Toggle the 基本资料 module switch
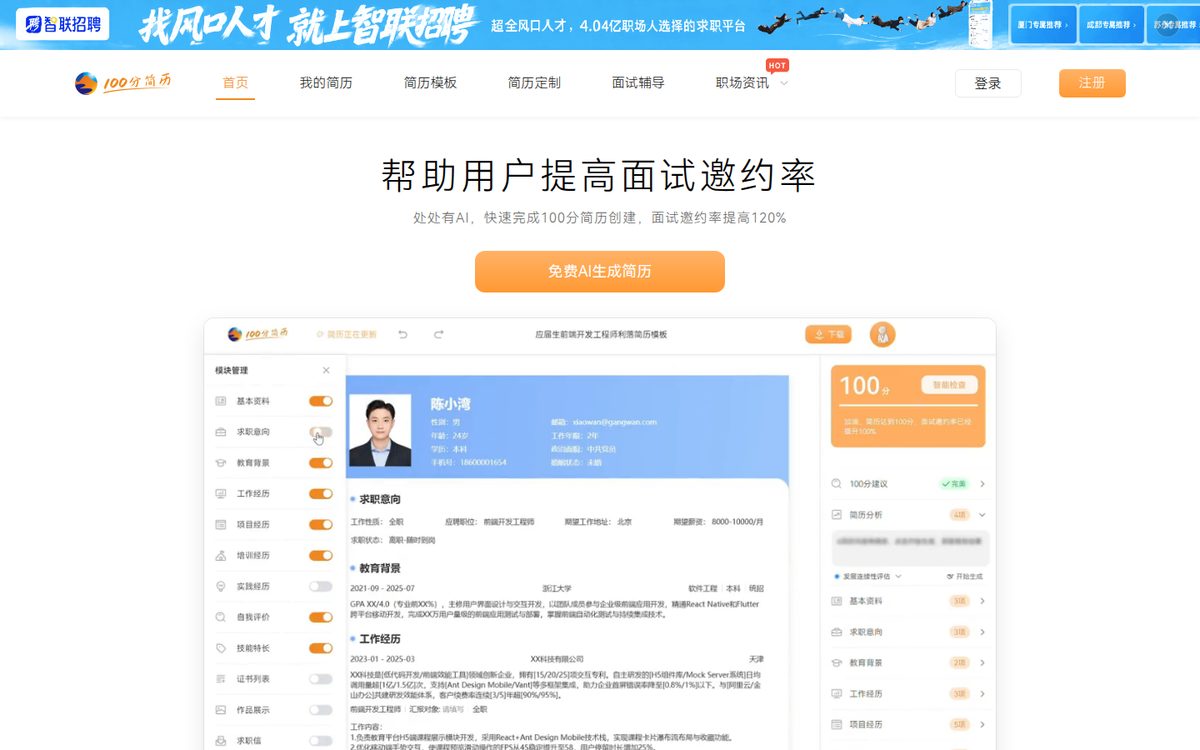Viewport: 1200px width, 750px height. 321,401
